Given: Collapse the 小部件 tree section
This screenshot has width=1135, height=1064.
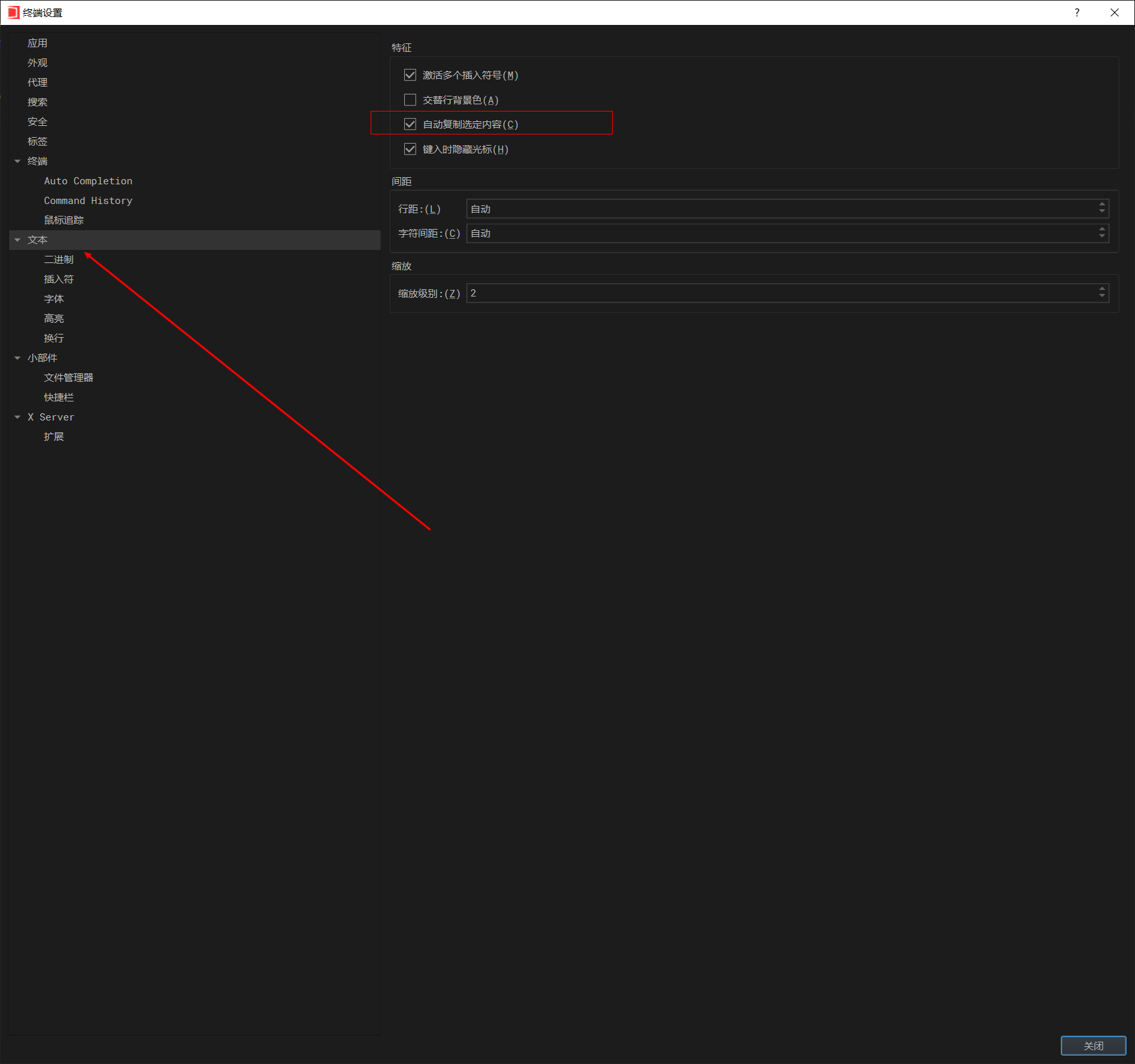Looking at the screenshot, I should [x=18, y=358].
